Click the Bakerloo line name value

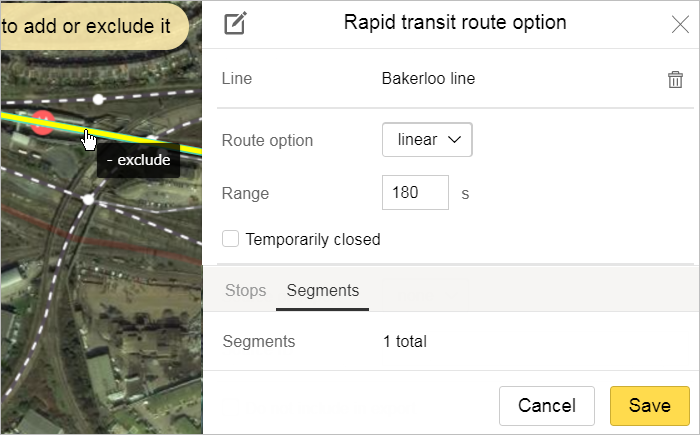pos(428,78)
